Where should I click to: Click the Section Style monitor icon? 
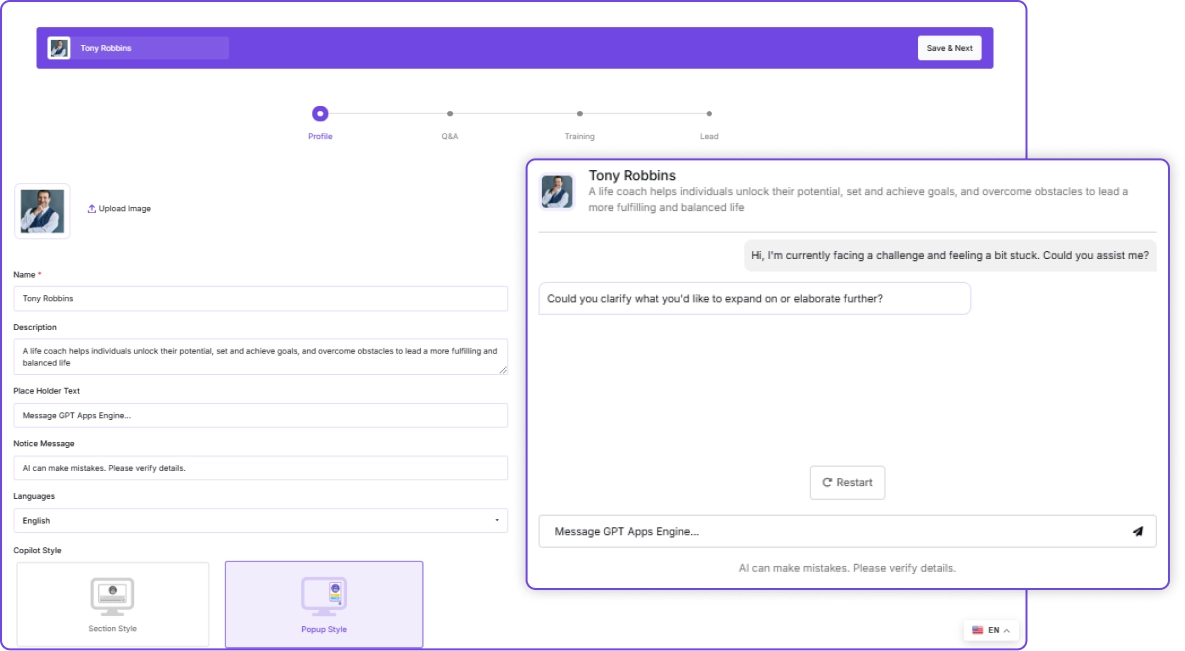[112, 595]
